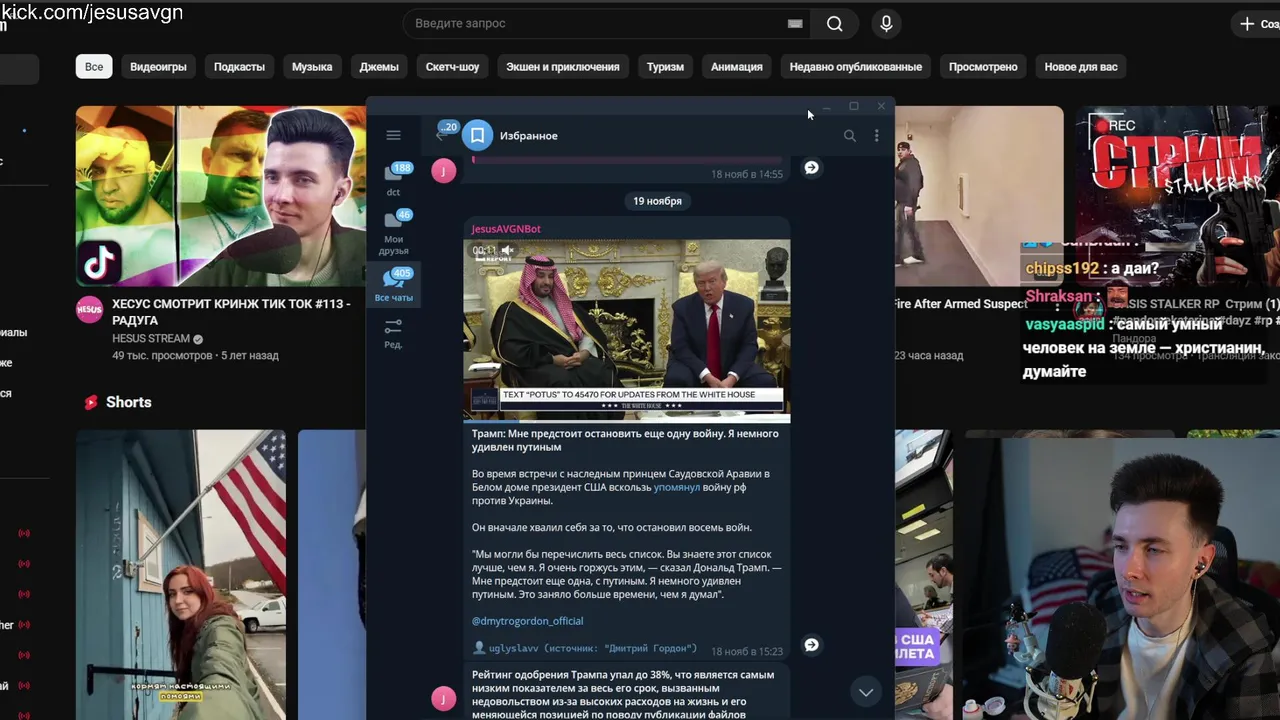Go back using the arrow with the 20 badge
This screenshot has height=720, width=1280.
coord(445,132)
